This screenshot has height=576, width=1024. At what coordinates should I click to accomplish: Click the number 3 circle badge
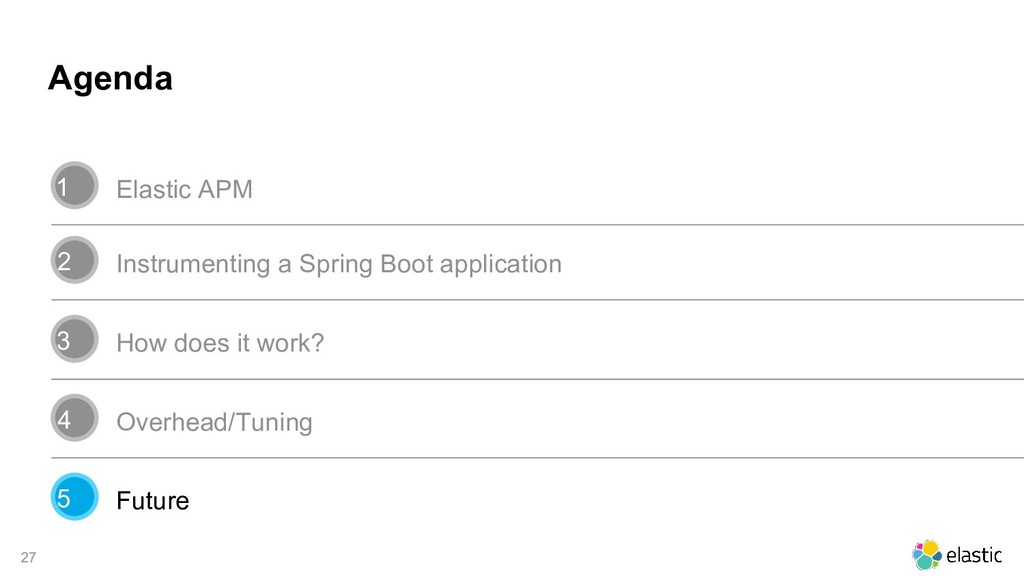click(74, 340)
